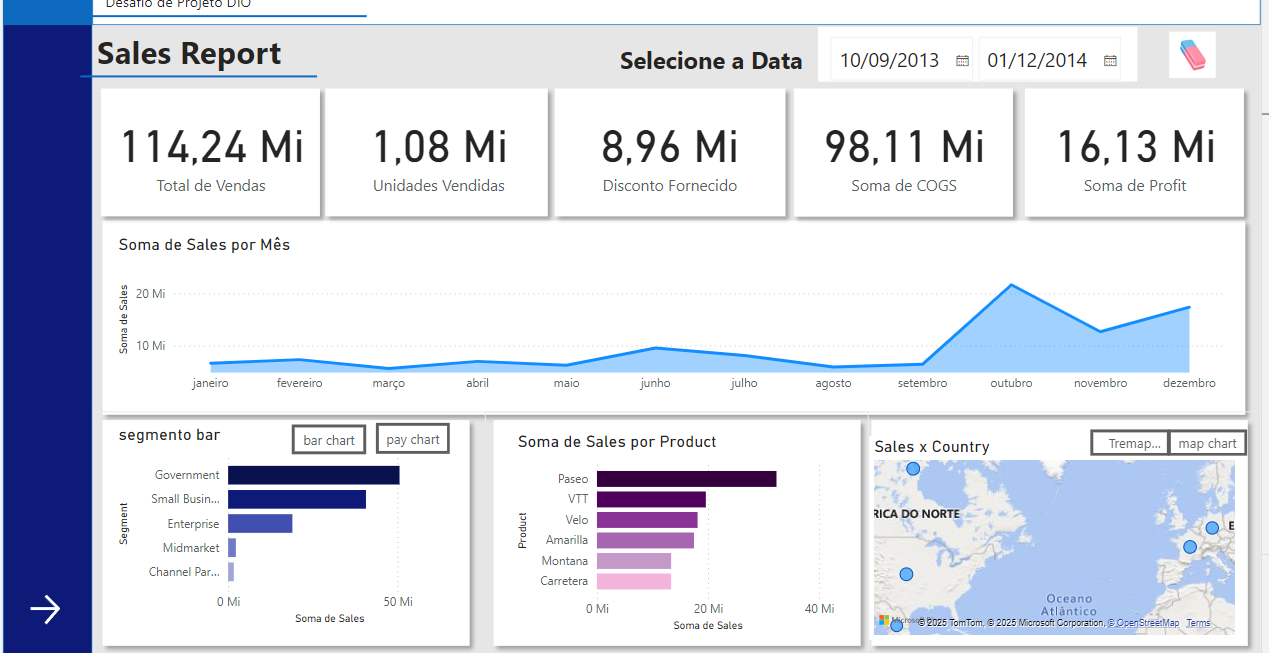Open calendar picker for end date 01/12/2014
This screenshot has height=653, width=1269.
pos(1110,61)
